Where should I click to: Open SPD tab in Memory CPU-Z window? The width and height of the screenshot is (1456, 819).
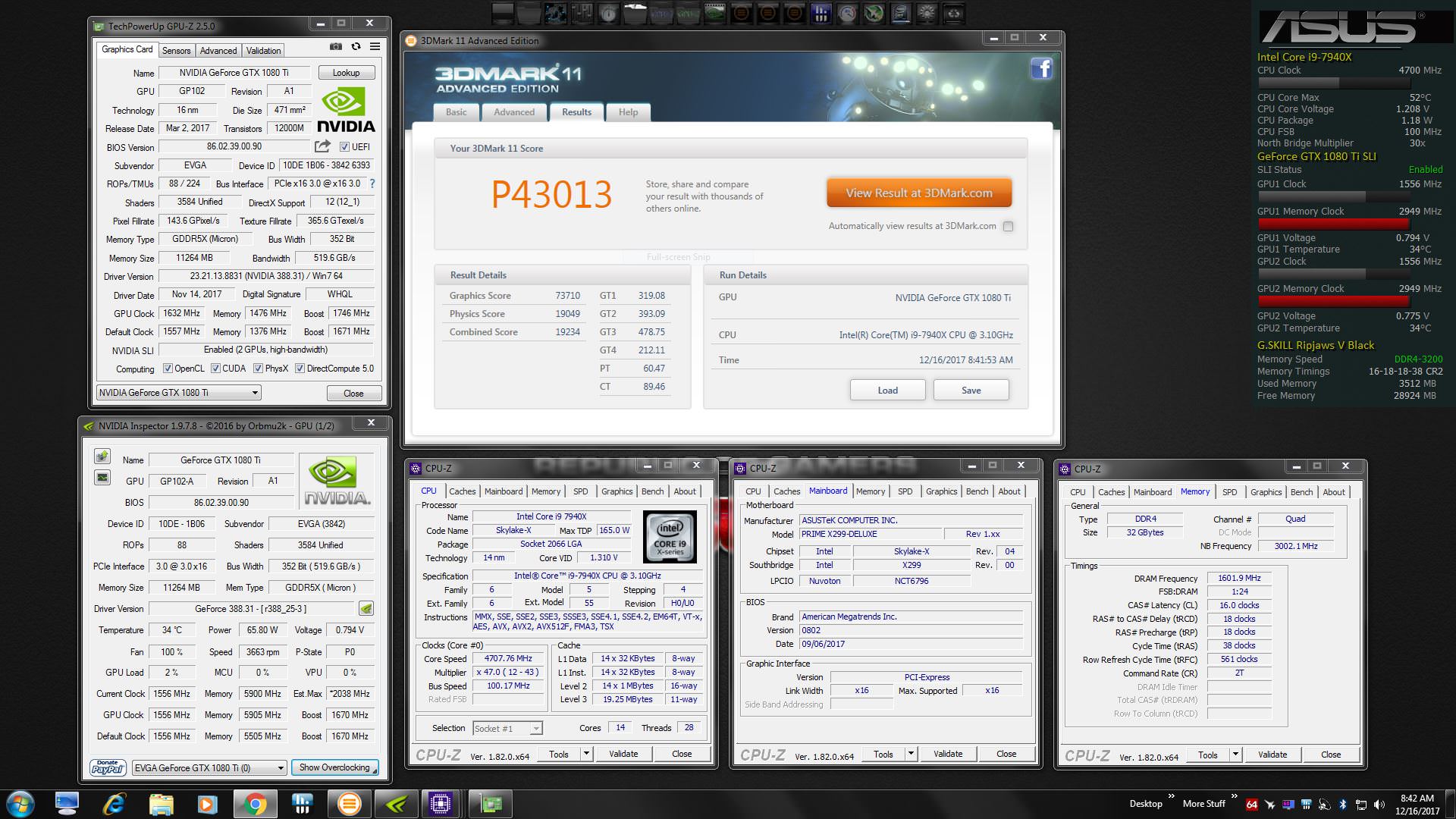pyautogui.click(x=1229, y=492)
